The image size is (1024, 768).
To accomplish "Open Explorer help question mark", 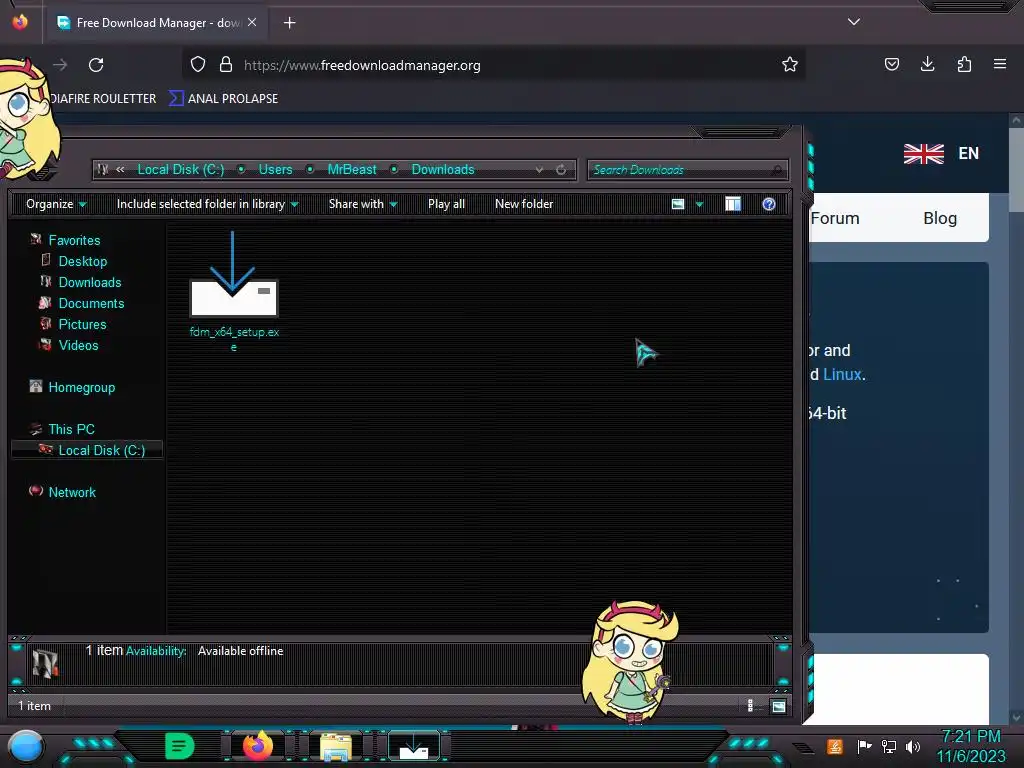I will tap(769, 204).
